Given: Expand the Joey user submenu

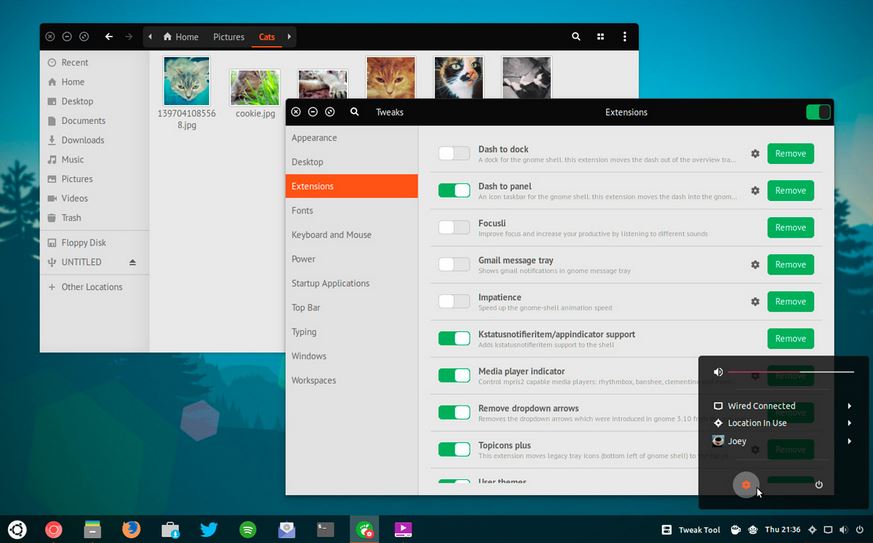Looking at the screenshot, I should pyautogui.click(x=850, y=441).
